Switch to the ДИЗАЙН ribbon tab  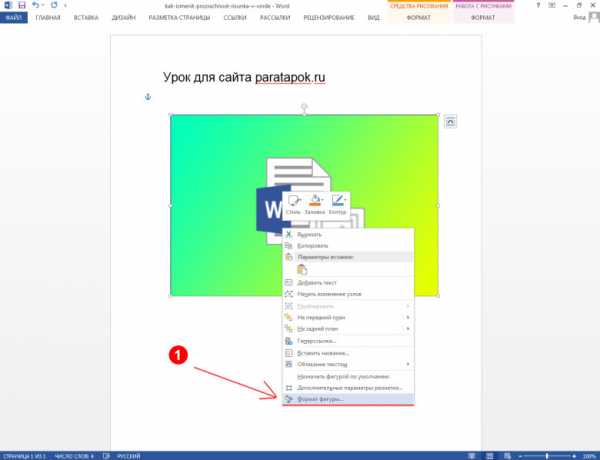pos(124,18)
